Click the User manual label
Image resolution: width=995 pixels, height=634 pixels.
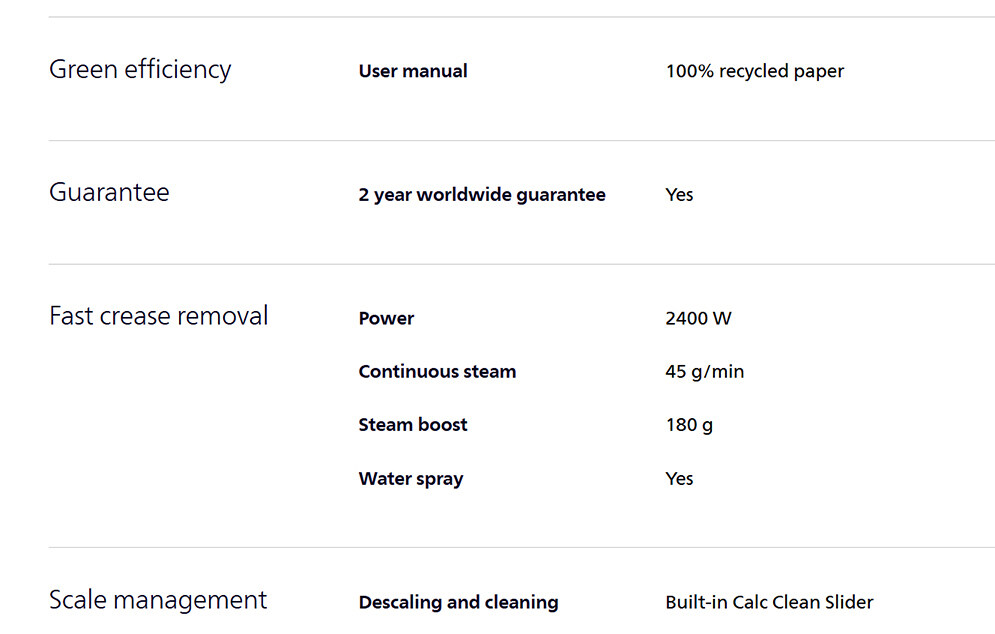pyautogui.click(x=413, y=71)
